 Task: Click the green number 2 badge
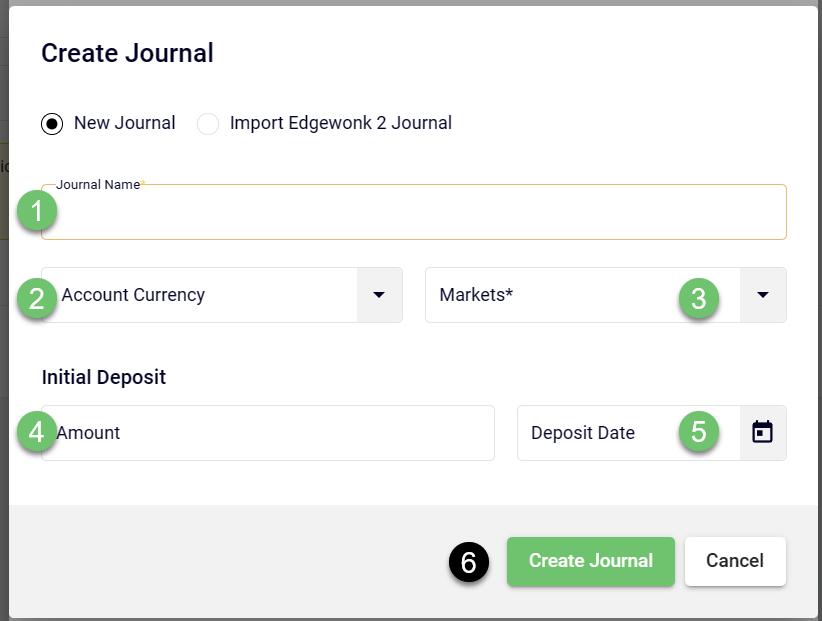[37, 299]
